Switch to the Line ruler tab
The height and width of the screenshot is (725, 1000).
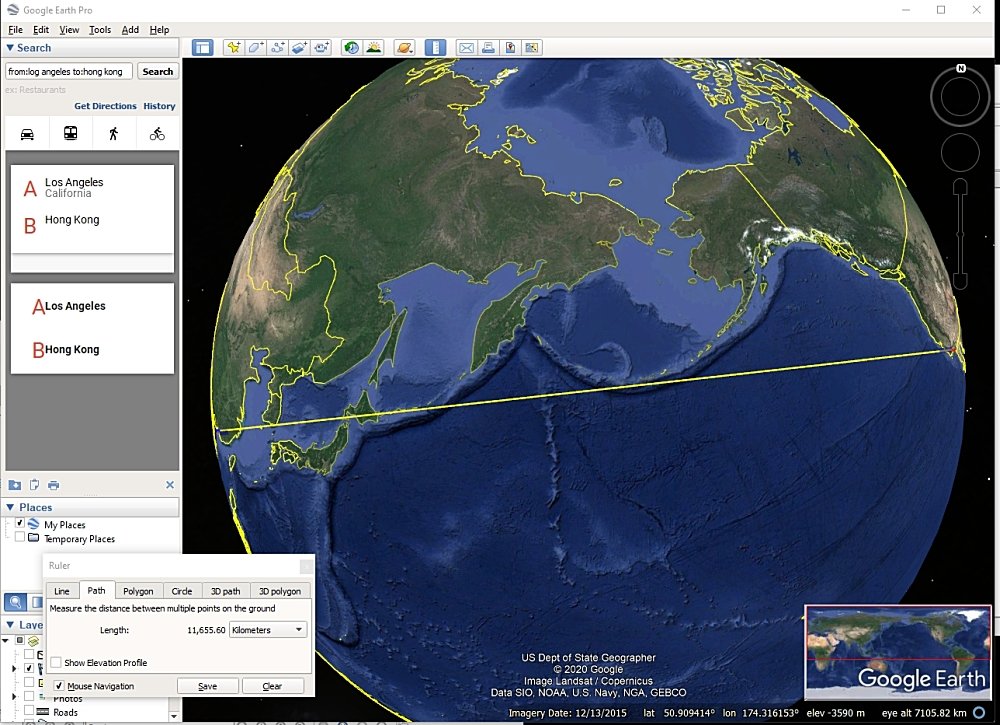coord(62,591)
